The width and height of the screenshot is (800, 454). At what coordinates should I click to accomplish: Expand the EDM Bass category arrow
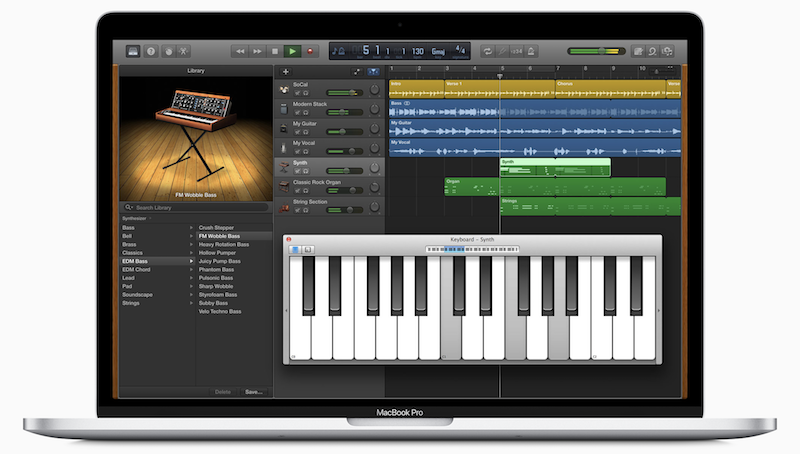192,261
